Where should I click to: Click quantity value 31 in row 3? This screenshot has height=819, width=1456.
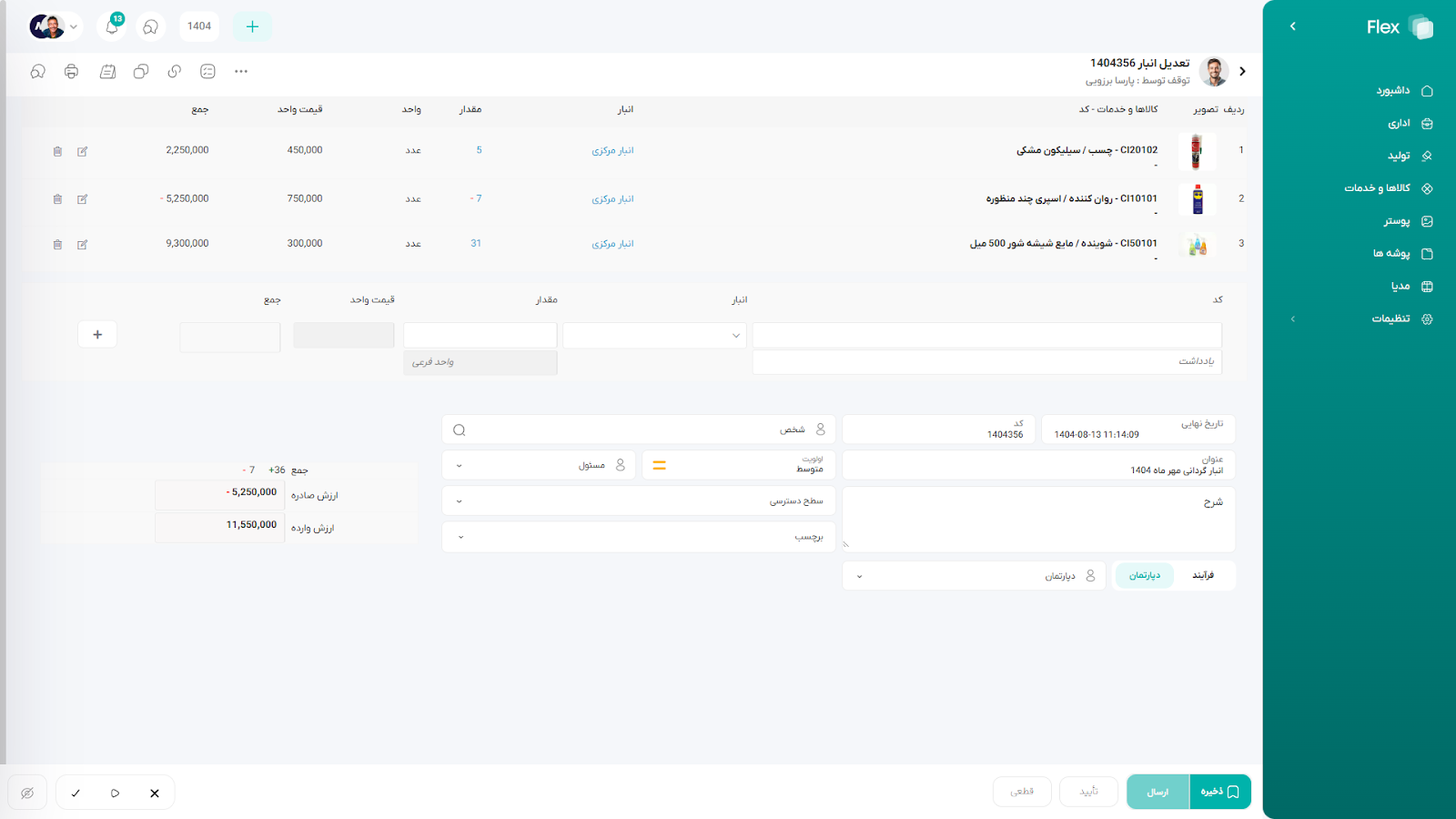click(x=476, y=243)
